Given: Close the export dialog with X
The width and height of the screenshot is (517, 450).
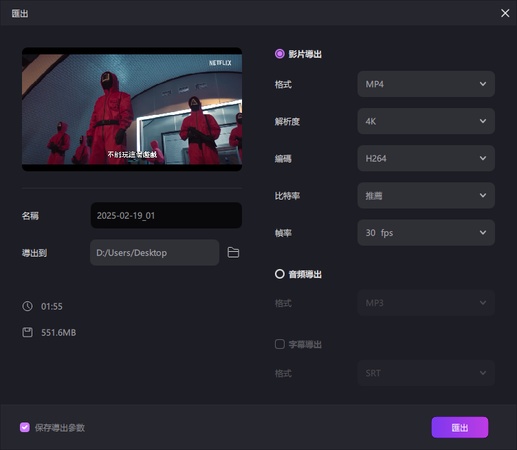Looking at the screenshot, I should (x=505, y=13).
